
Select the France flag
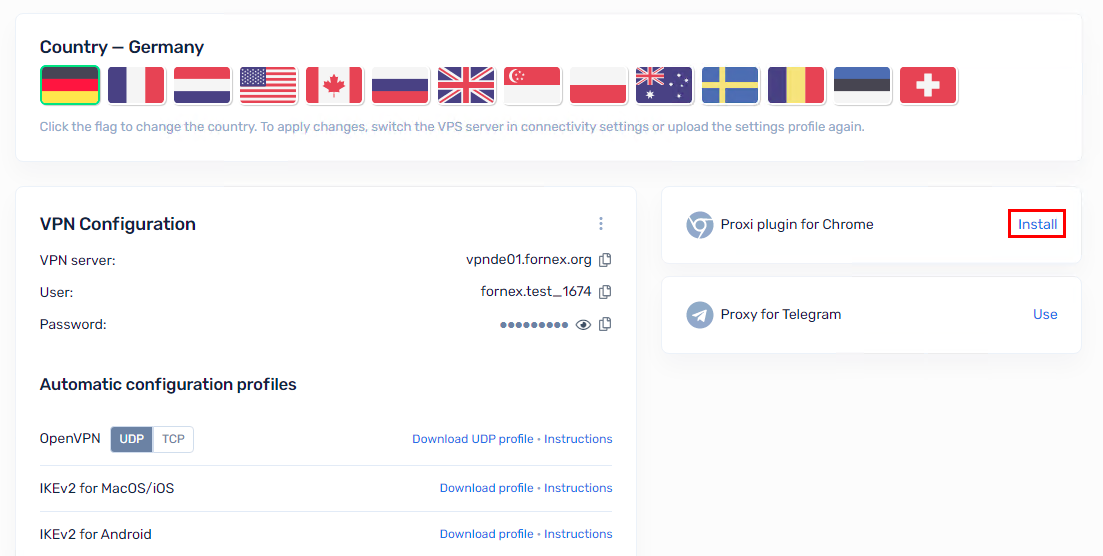click(136, 85)
